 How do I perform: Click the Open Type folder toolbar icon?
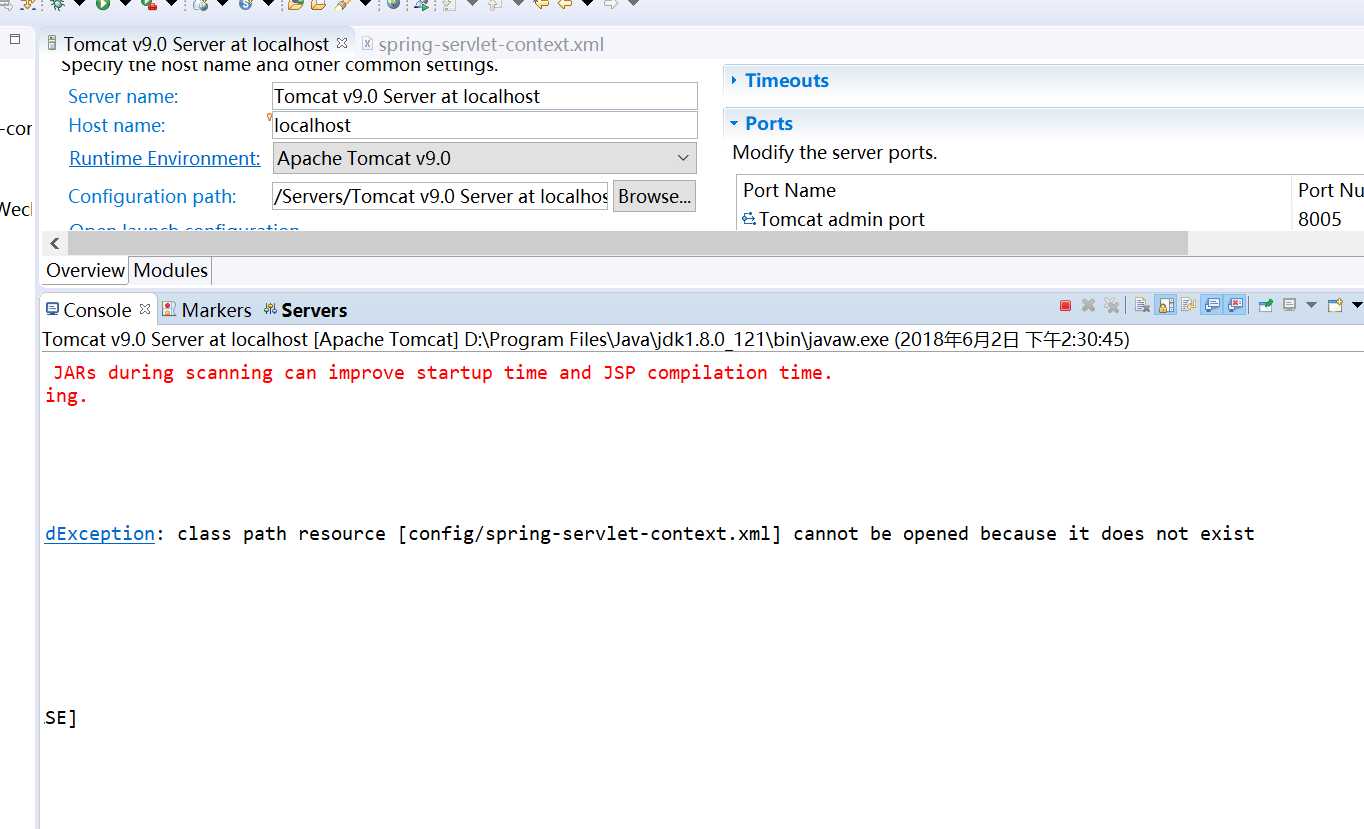click(295, 5)
